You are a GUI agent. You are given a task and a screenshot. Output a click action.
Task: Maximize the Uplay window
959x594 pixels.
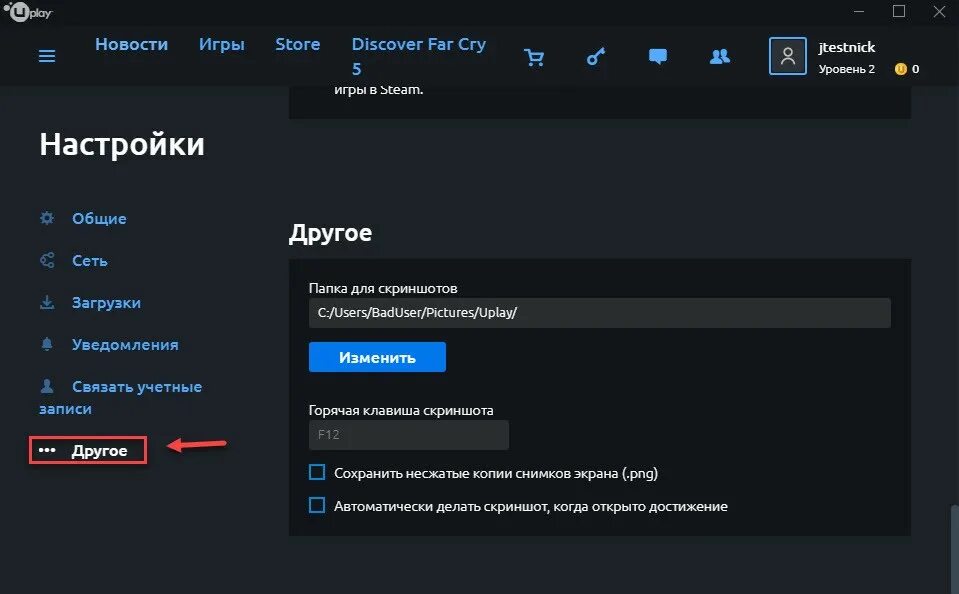[899, 11]
